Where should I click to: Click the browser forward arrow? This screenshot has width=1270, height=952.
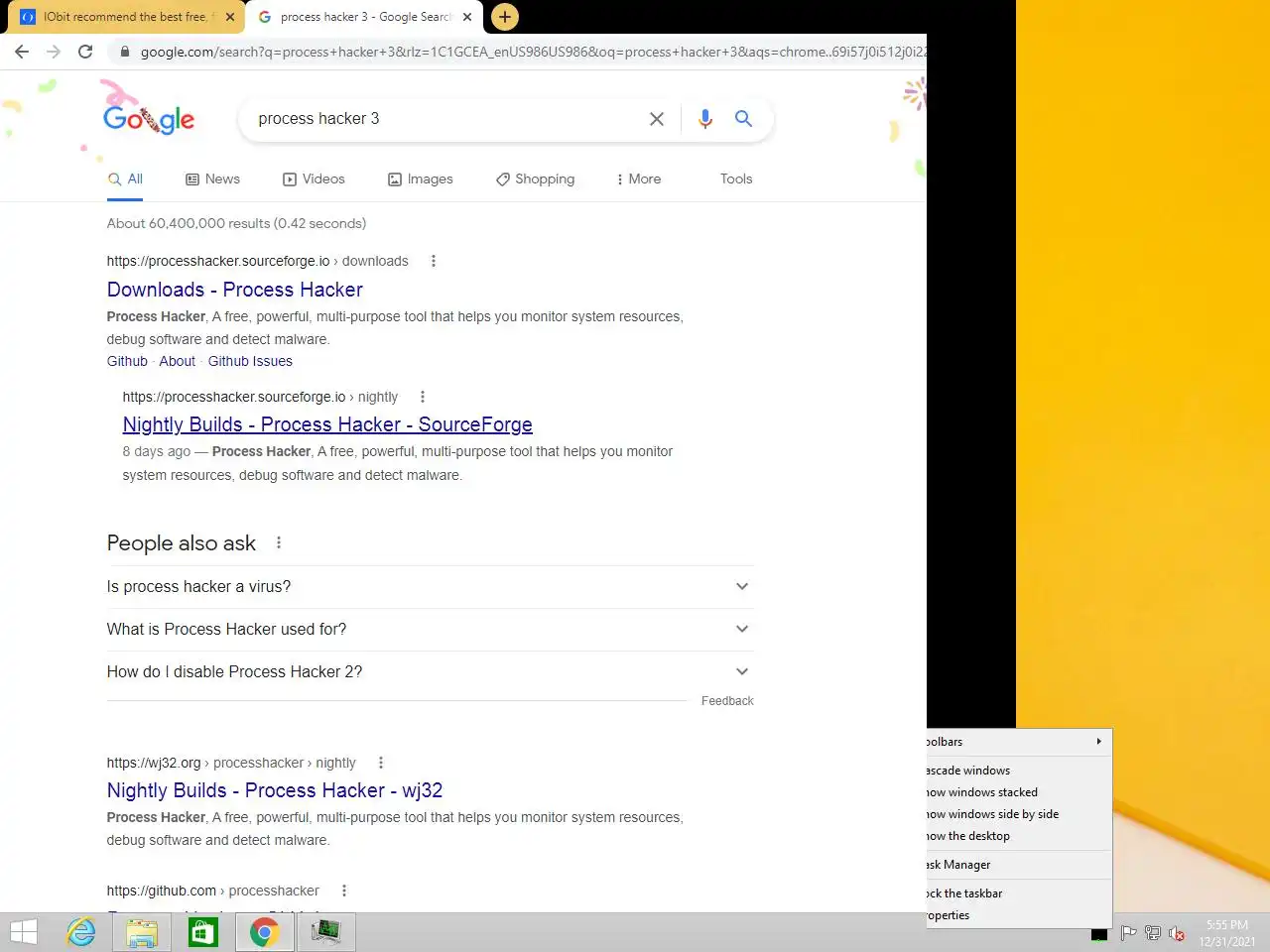coord(54,52)
